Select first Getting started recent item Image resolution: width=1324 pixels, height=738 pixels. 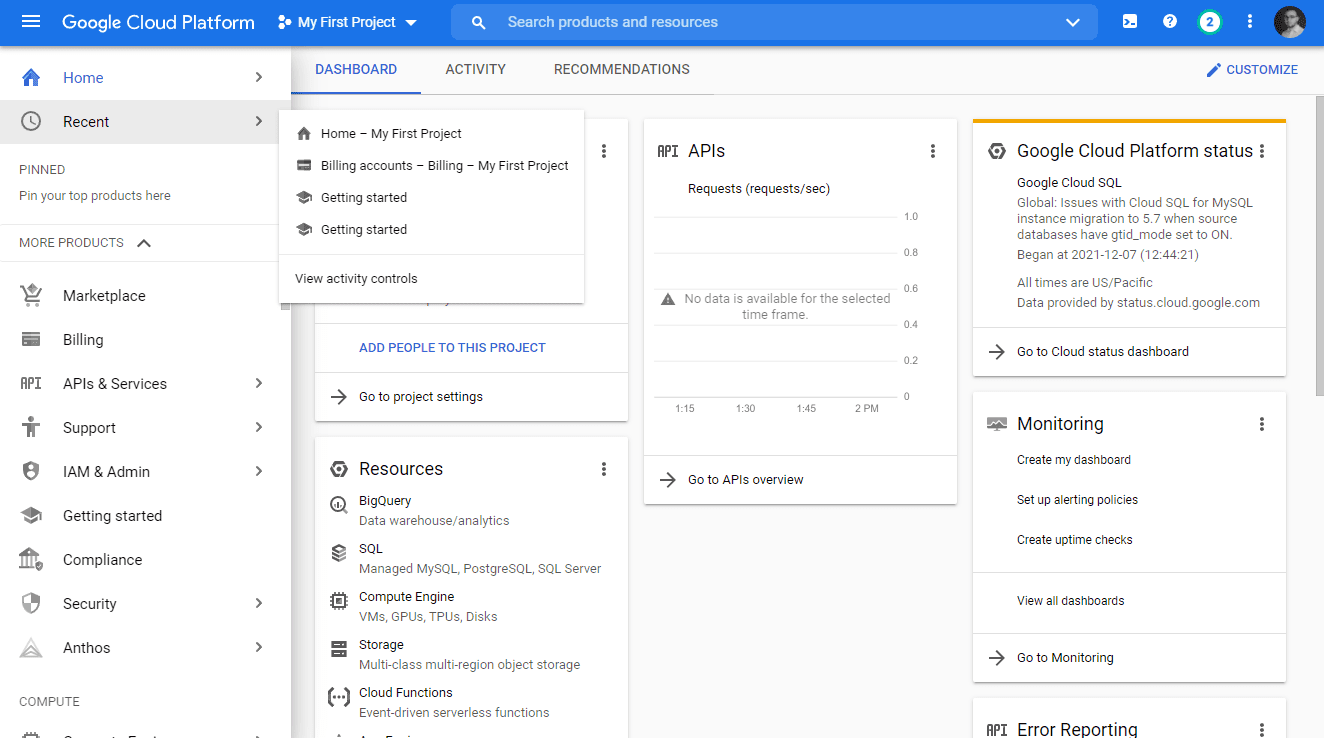point(431,197)
